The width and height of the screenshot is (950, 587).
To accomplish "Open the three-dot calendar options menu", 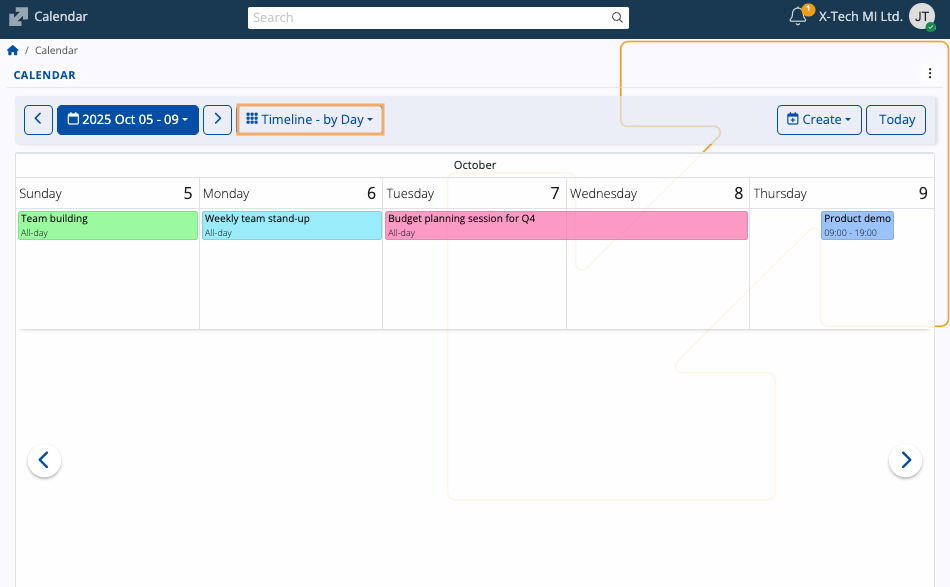I will pyautogui.click(x=930, y=73).
